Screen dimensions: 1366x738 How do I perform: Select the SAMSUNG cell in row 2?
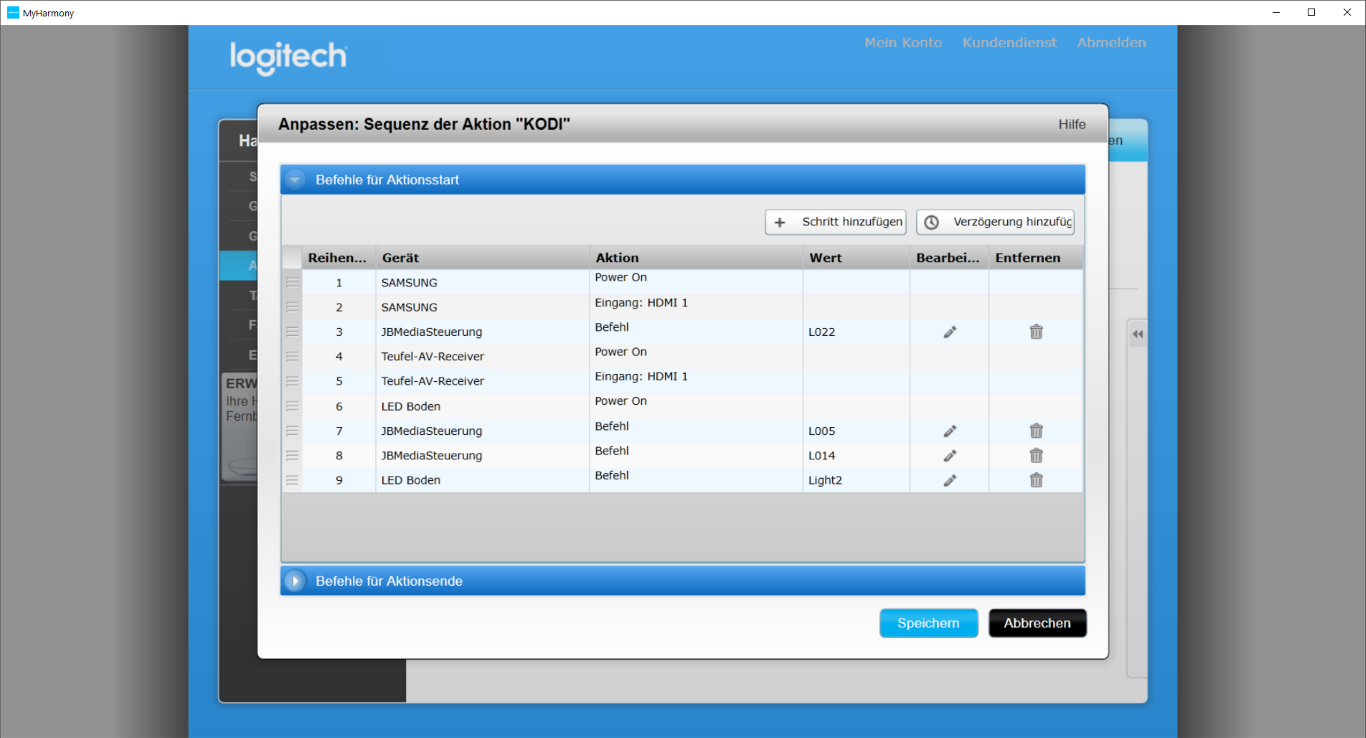point(482,307)
